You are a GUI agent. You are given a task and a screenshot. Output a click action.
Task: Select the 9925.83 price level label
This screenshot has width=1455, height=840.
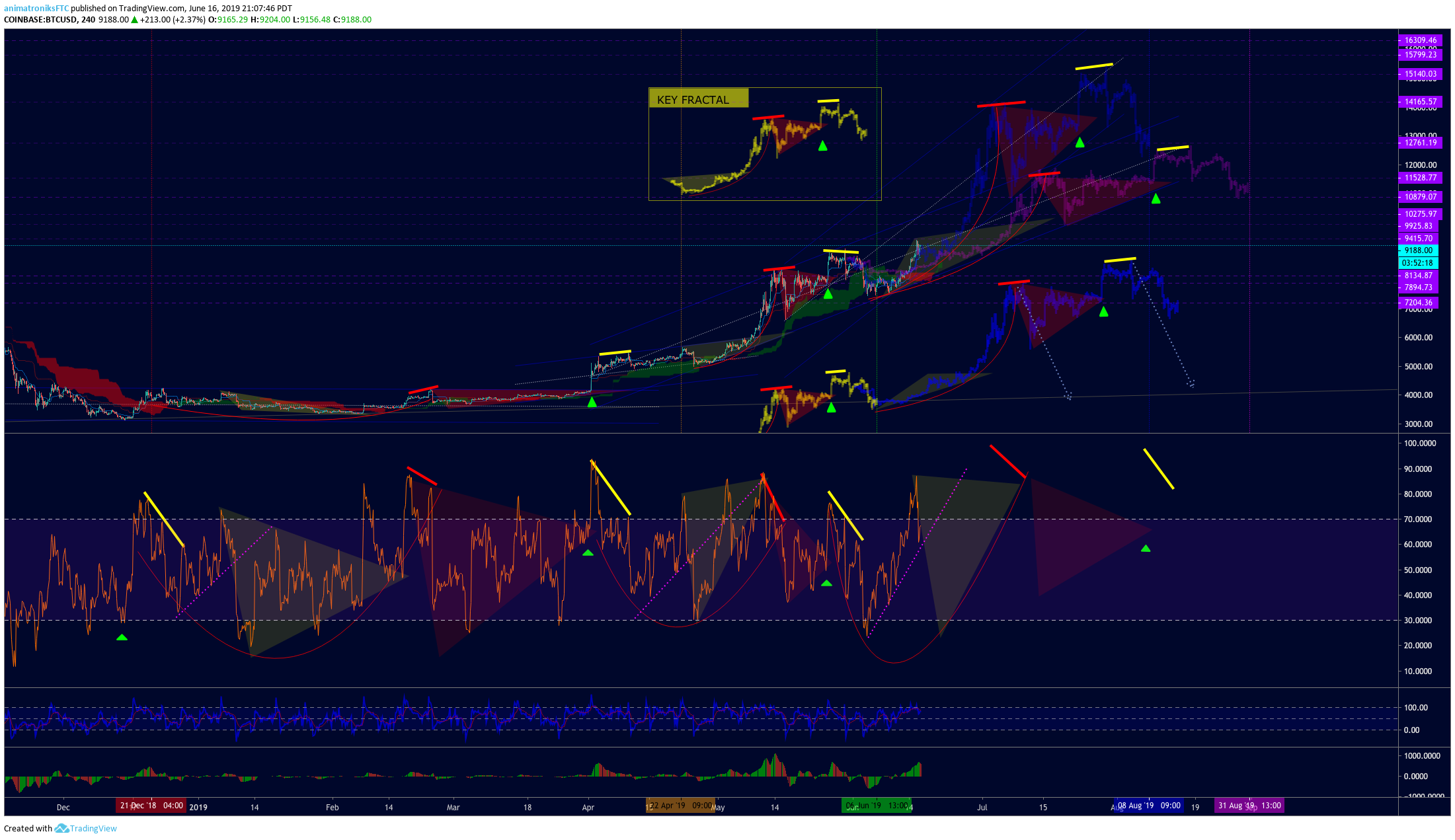tap(1418, 226)
